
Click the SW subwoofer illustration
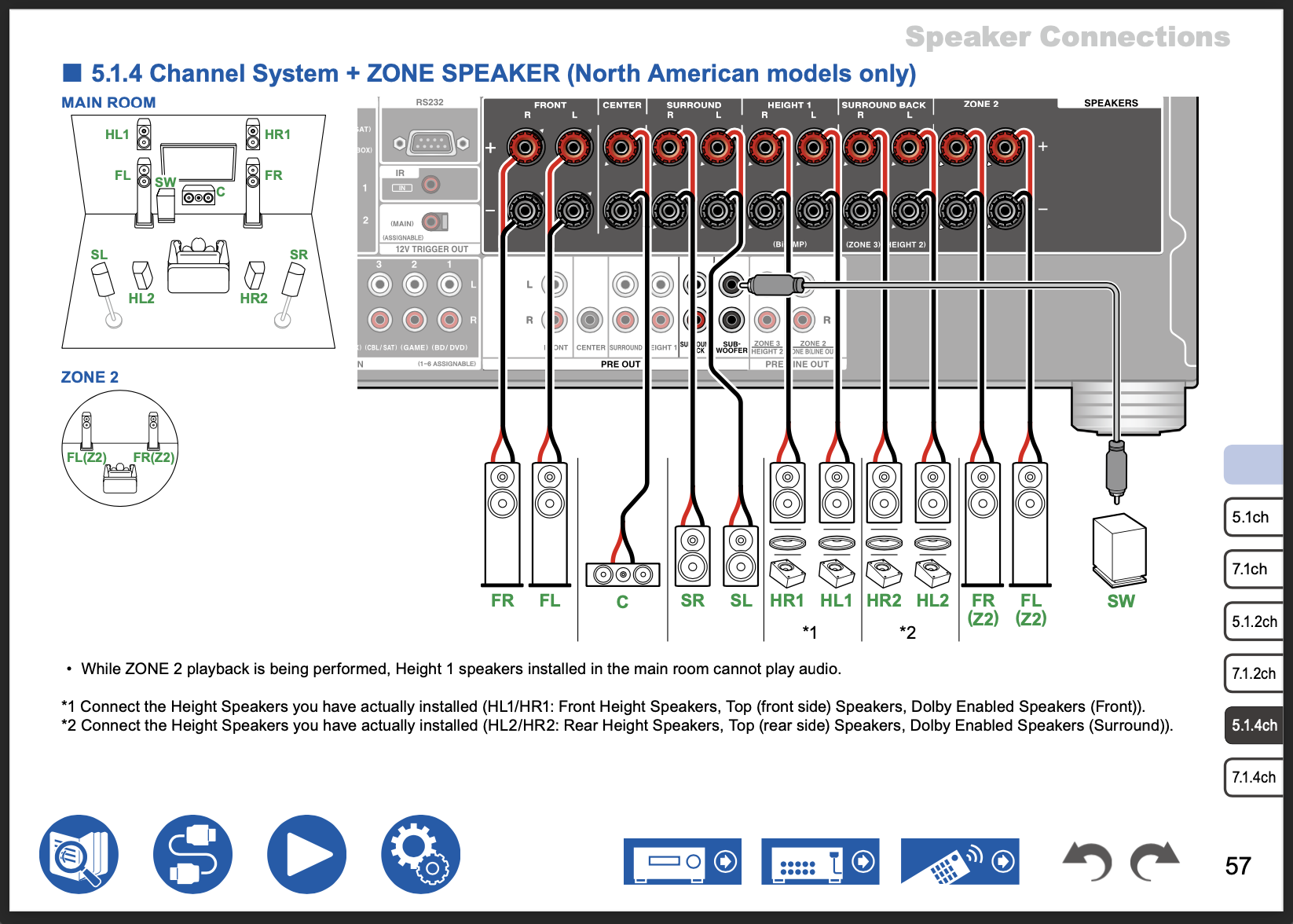(x=1119, y=551)
